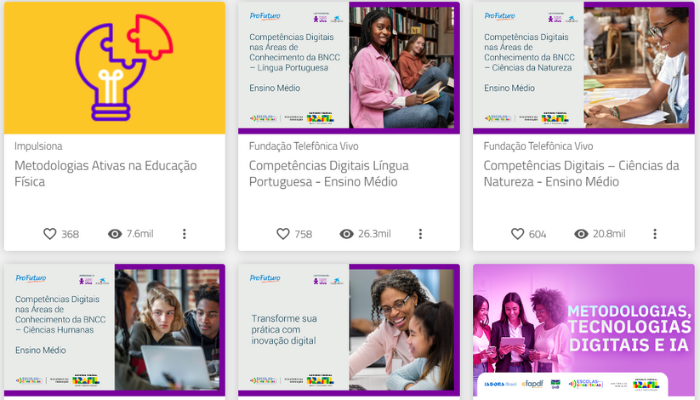Open Competências Digitais – Ciências da Natureza title
This screenshot has height=400, width=700.
(581, 174)
